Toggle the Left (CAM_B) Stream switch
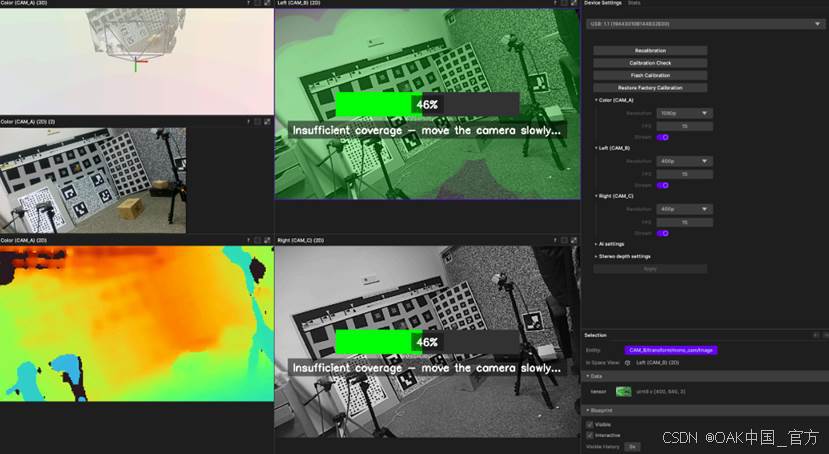This screenshot has width=829, height=454. pyautogui.click(x=662, y=186)
